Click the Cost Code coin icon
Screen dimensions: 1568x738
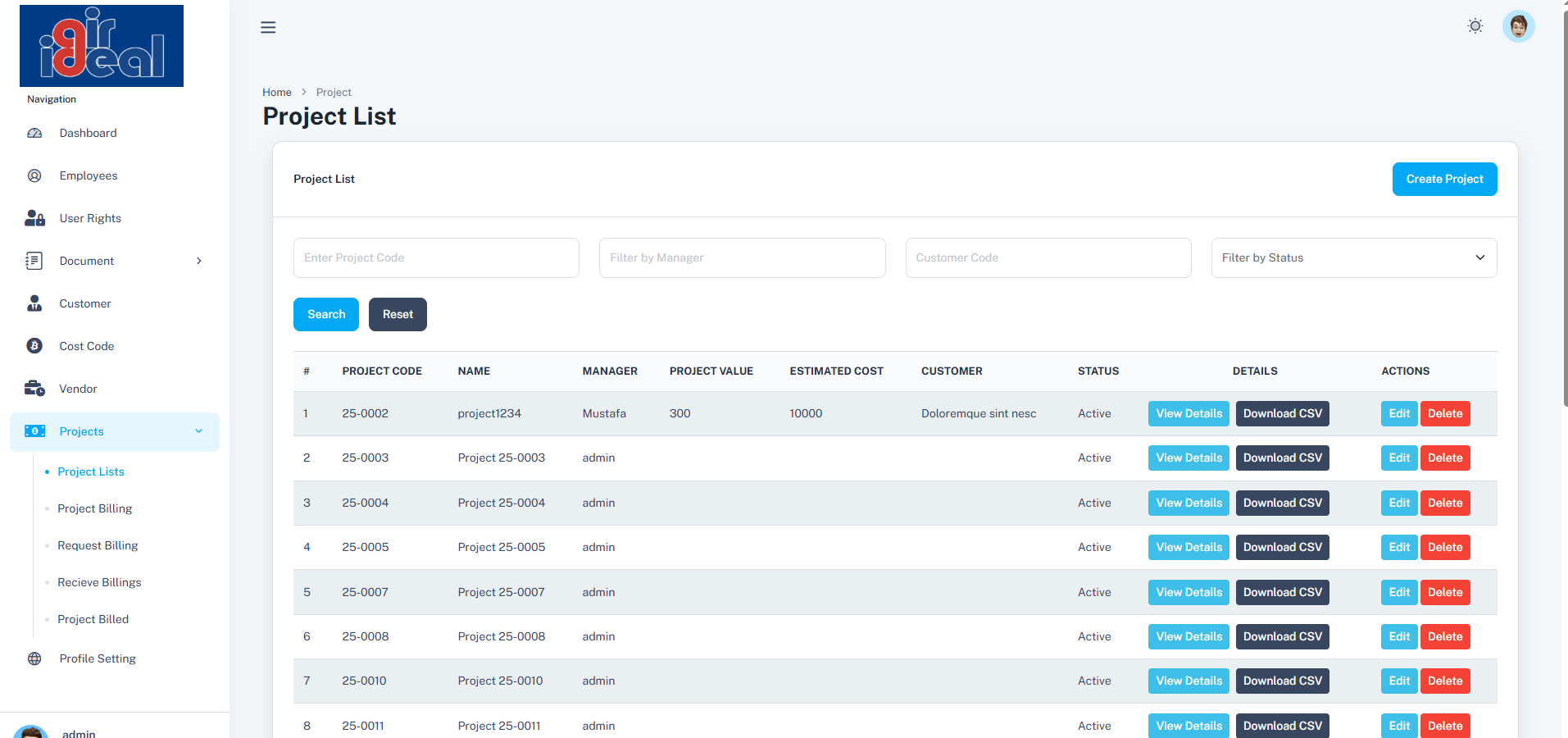[x=34, y=346]
